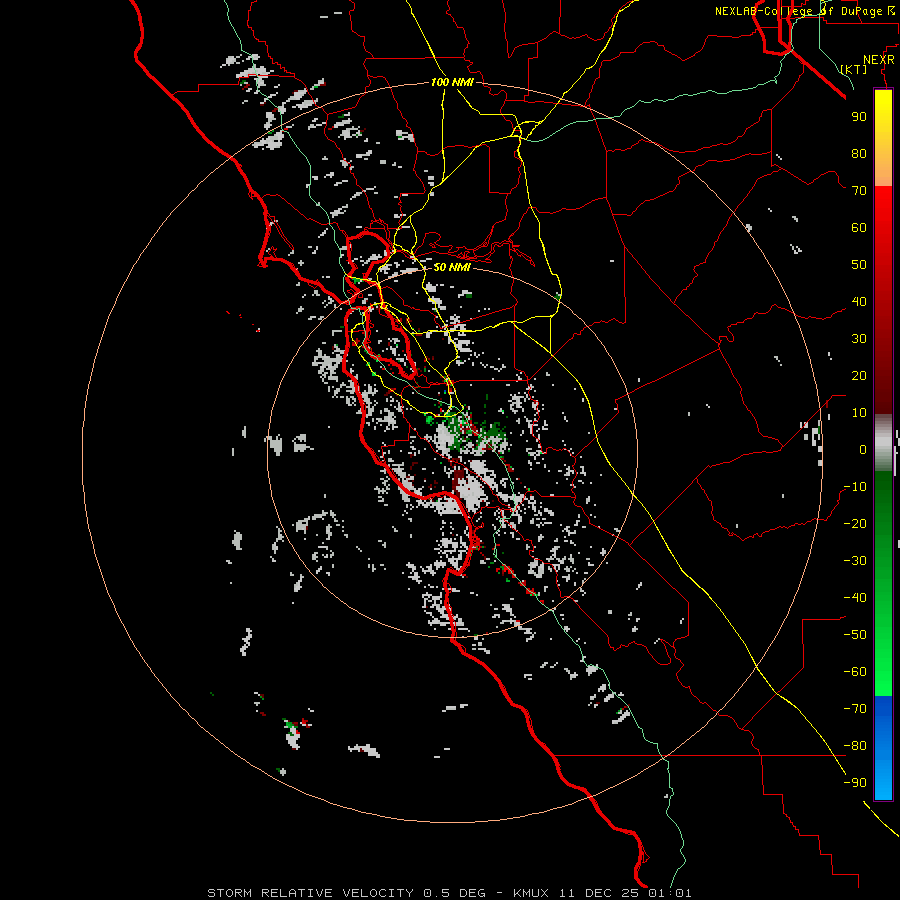Click the "50 NMI" range ring label
This screenshot has width=900, height=900.
coord(452,267)
